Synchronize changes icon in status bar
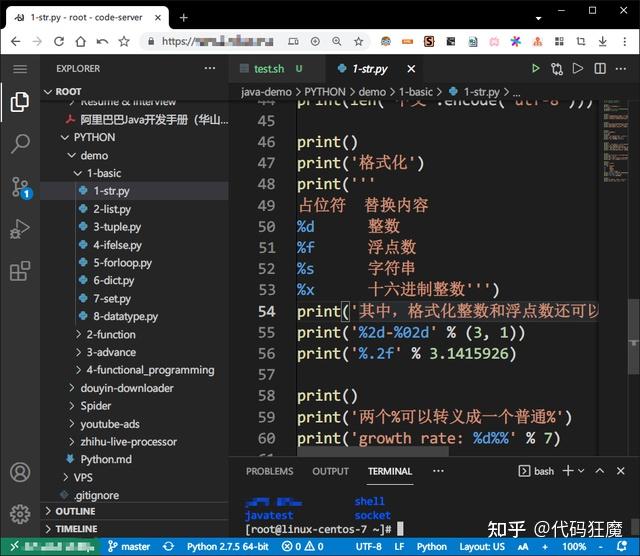Screen dimensions: 640x556 tap(168, 547)
